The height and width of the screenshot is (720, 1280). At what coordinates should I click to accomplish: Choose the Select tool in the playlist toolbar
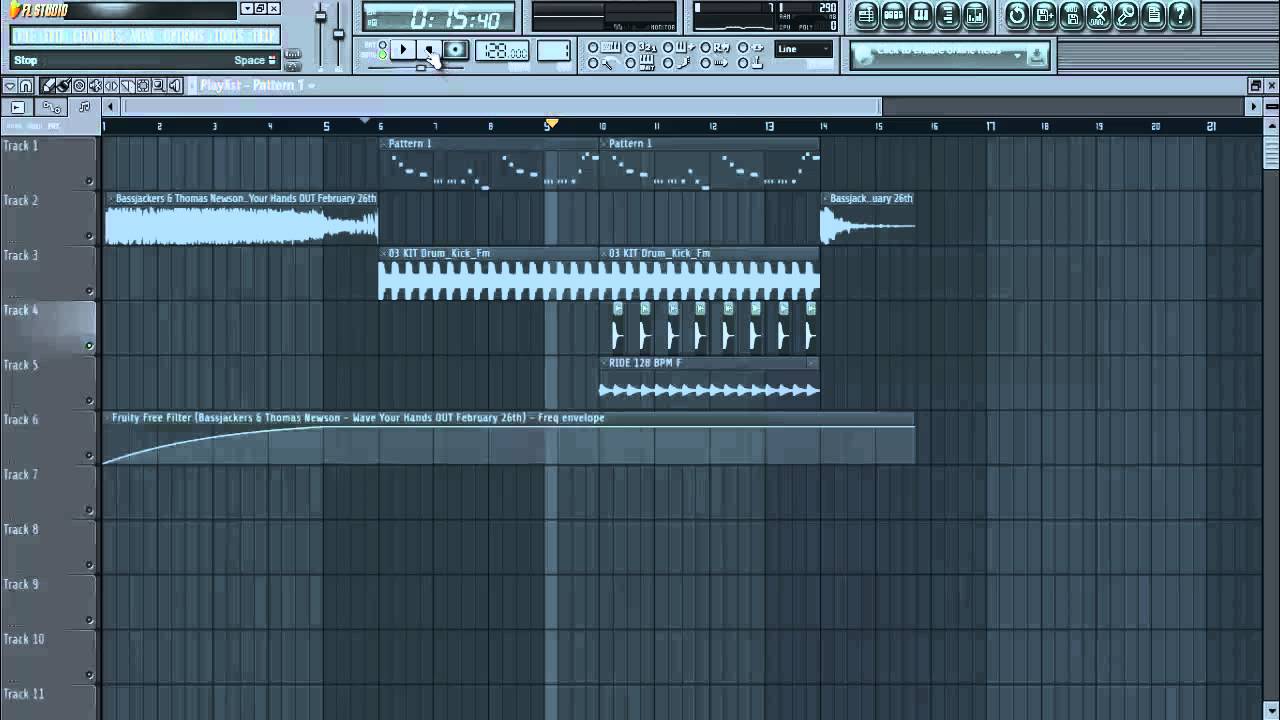coord(143,86)
